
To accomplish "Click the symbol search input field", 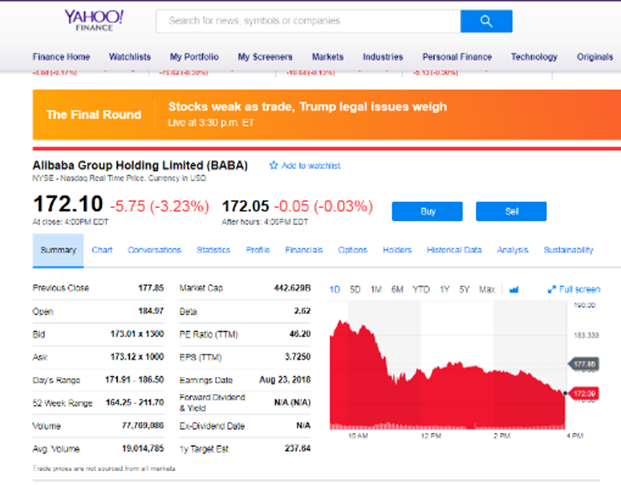I will pyautogui.click(x=308, y=21).
